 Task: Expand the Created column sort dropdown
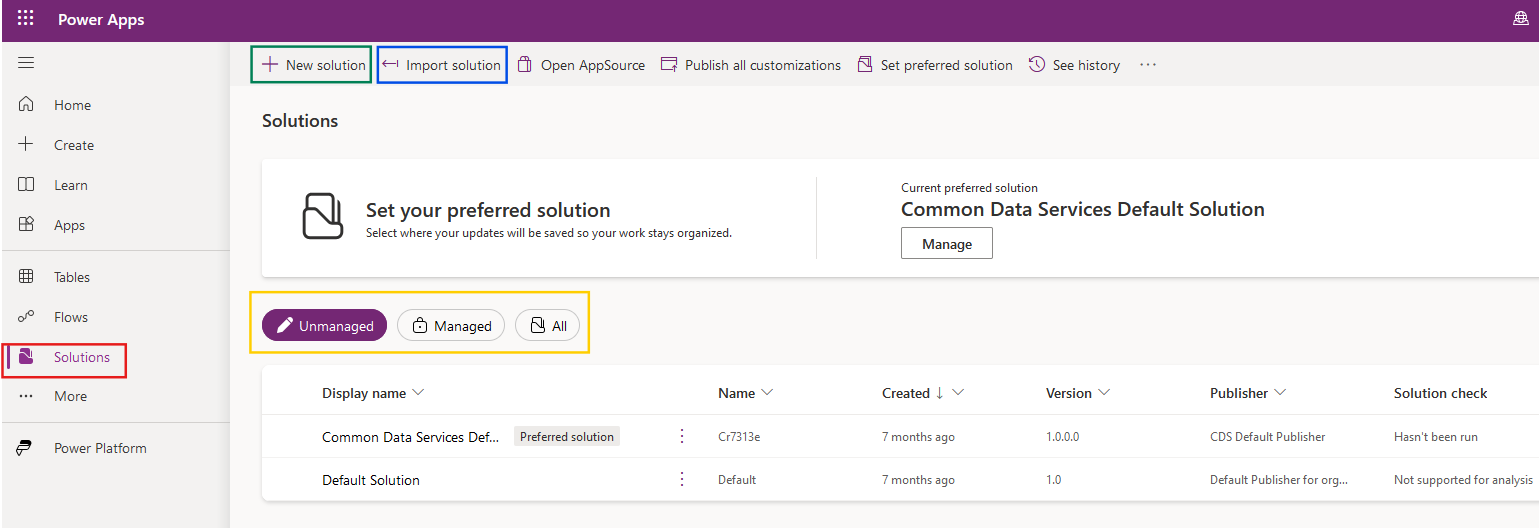coord(958,392)
